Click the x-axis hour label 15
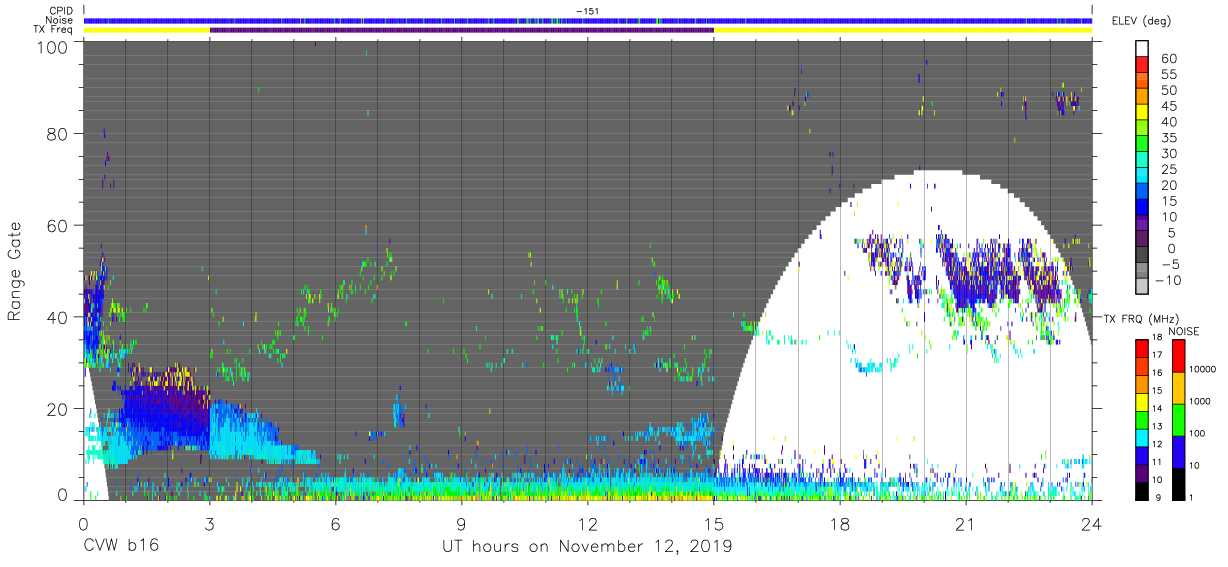Screen dimensions: 1228x567 (x=714, y=523)
